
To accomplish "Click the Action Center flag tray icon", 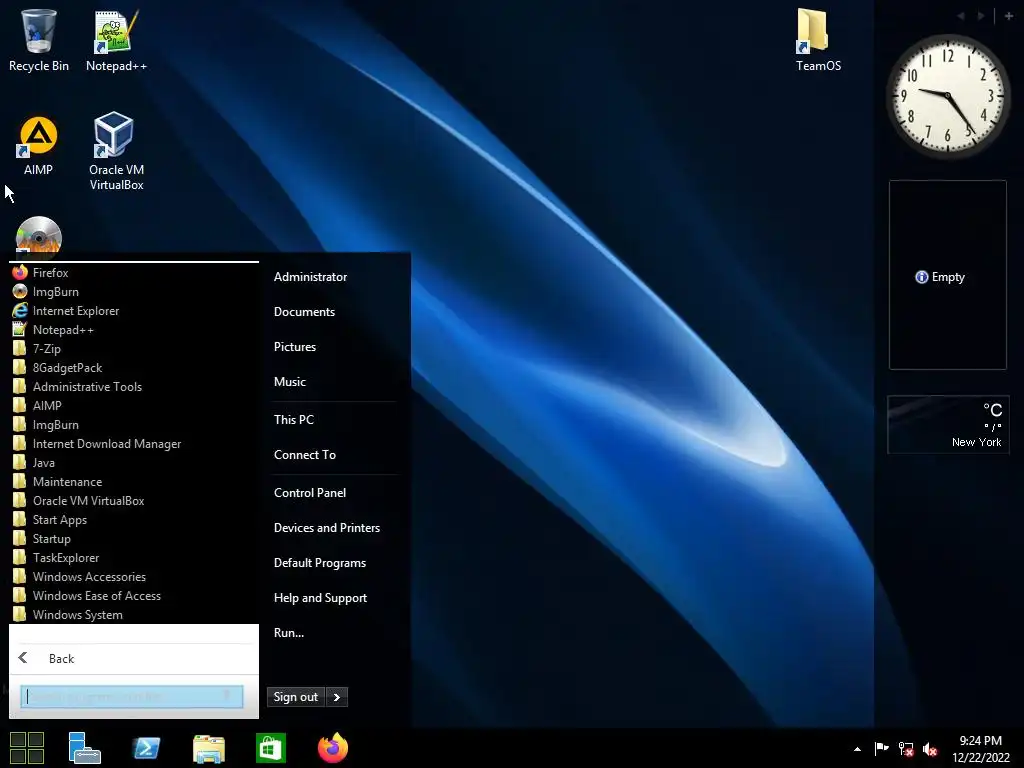I will pyautogui.click(x=881, y=749).
